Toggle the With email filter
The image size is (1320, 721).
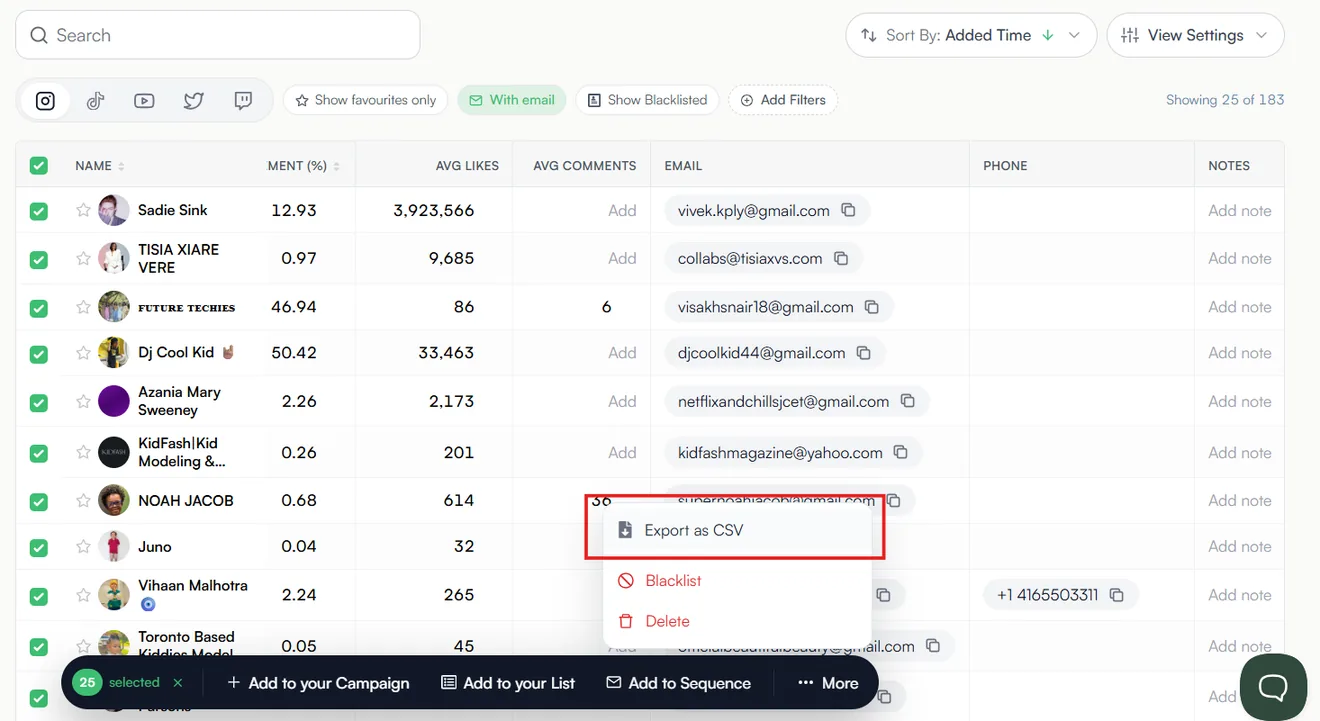click(512, 100)
